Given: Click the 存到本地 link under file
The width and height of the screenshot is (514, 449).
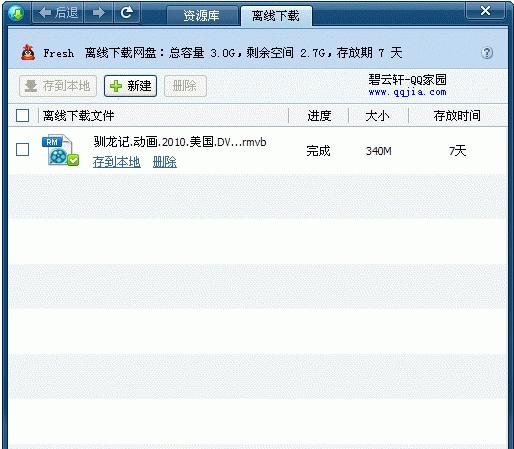Looking at the screenshot, I should point(116,162).
